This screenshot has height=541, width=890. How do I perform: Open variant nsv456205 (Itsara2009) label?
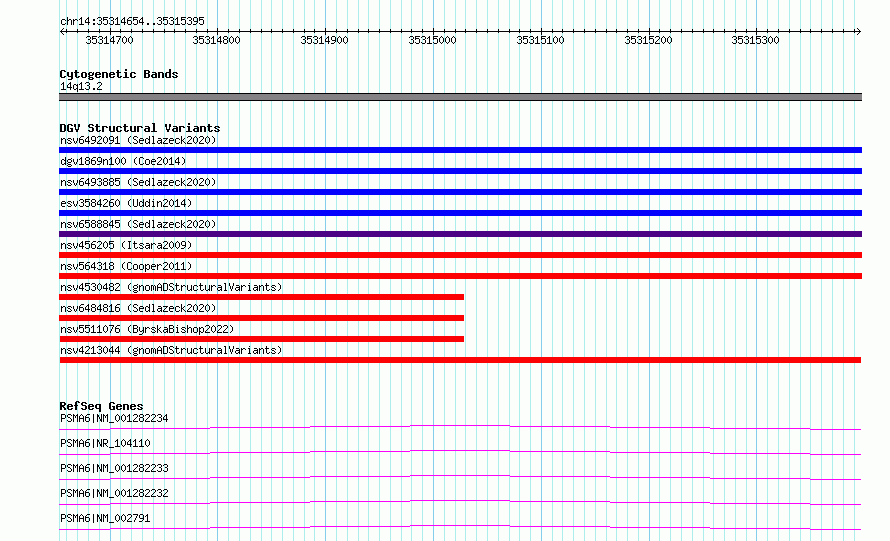[126, 245]
